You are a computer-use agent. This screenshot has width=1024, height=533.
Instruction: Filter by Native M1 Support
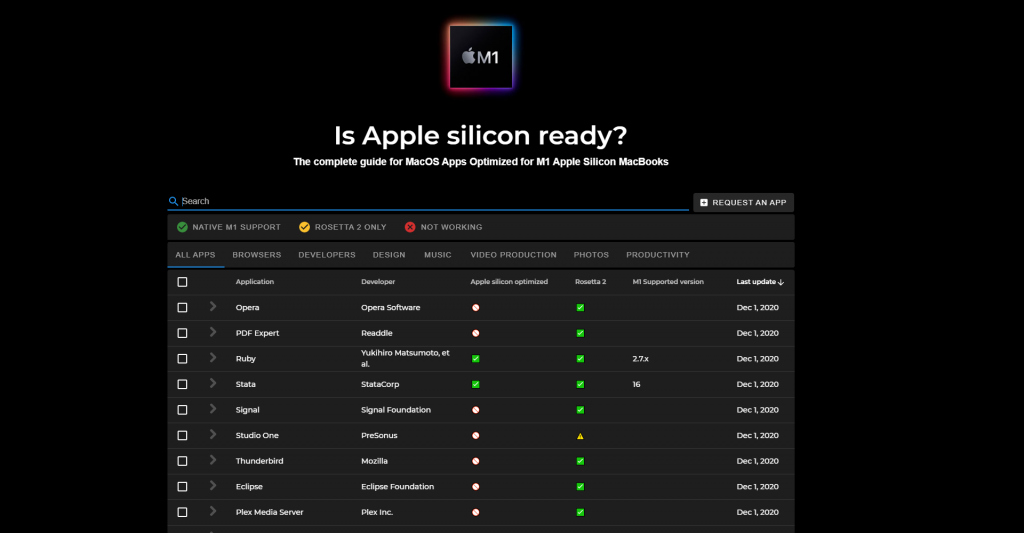pos(229,227)
